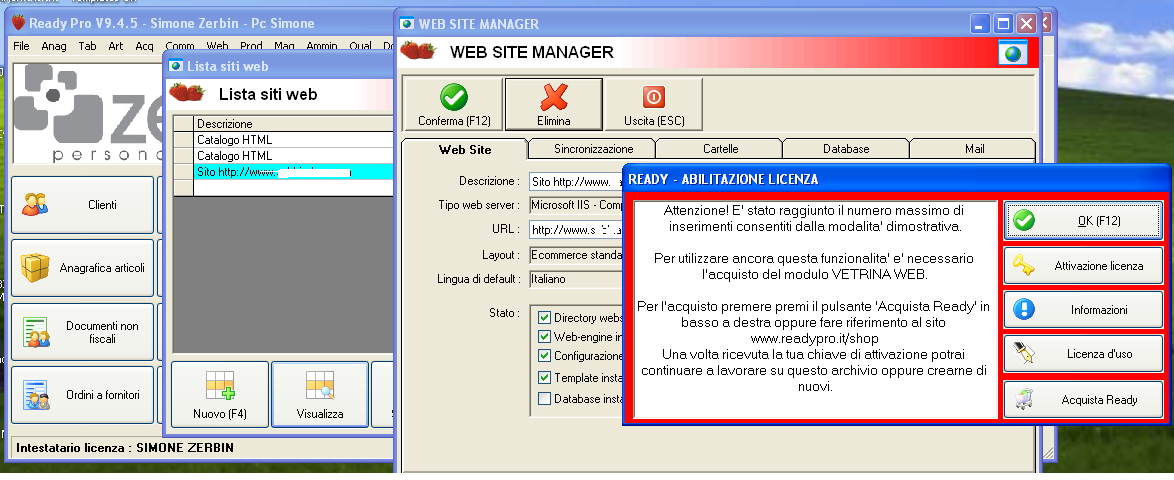Screen dimensions: 1174x480
Task: Click OK (F12) in license dialog
Action: tap(1083, 220)
